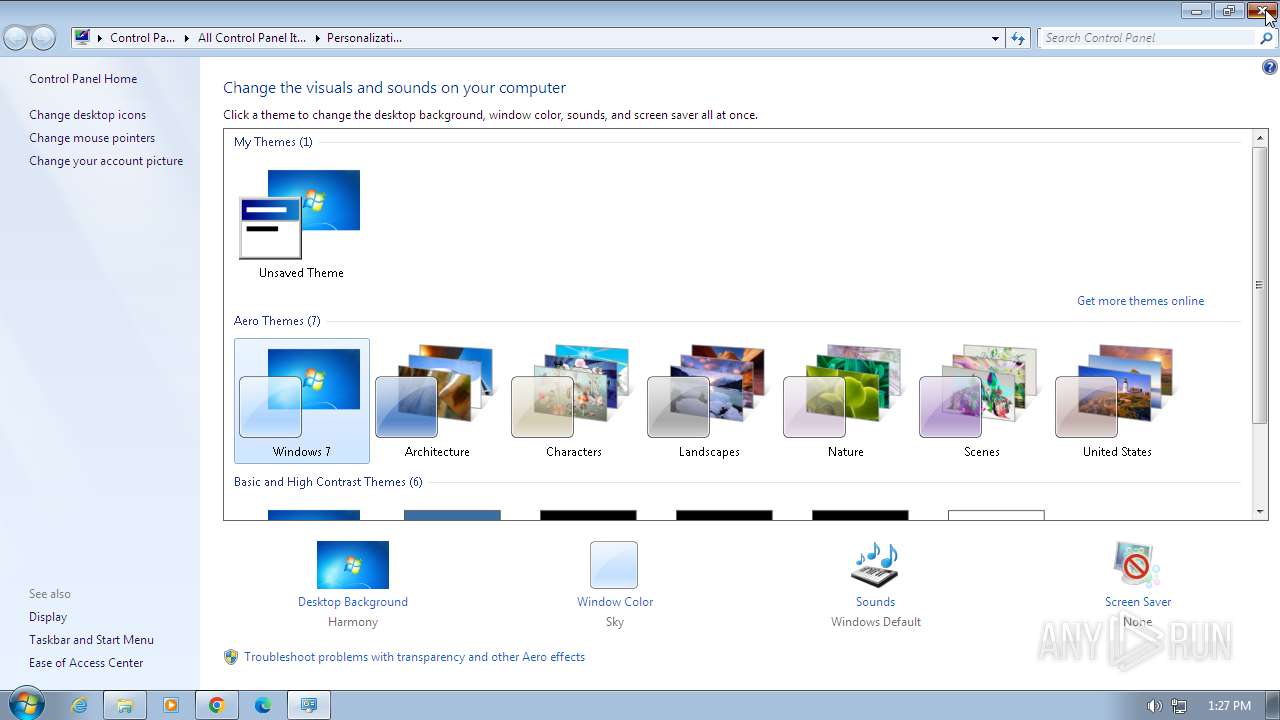This screenshot has height=720, width=1280.
Task: Click the Search Control Panel field
Action: [1146, 38]
